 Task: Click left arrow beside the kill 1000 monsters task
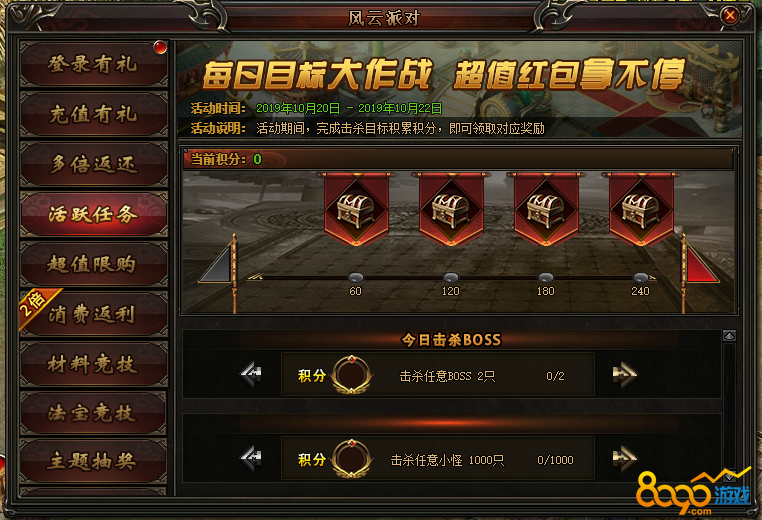click(251, 459)
